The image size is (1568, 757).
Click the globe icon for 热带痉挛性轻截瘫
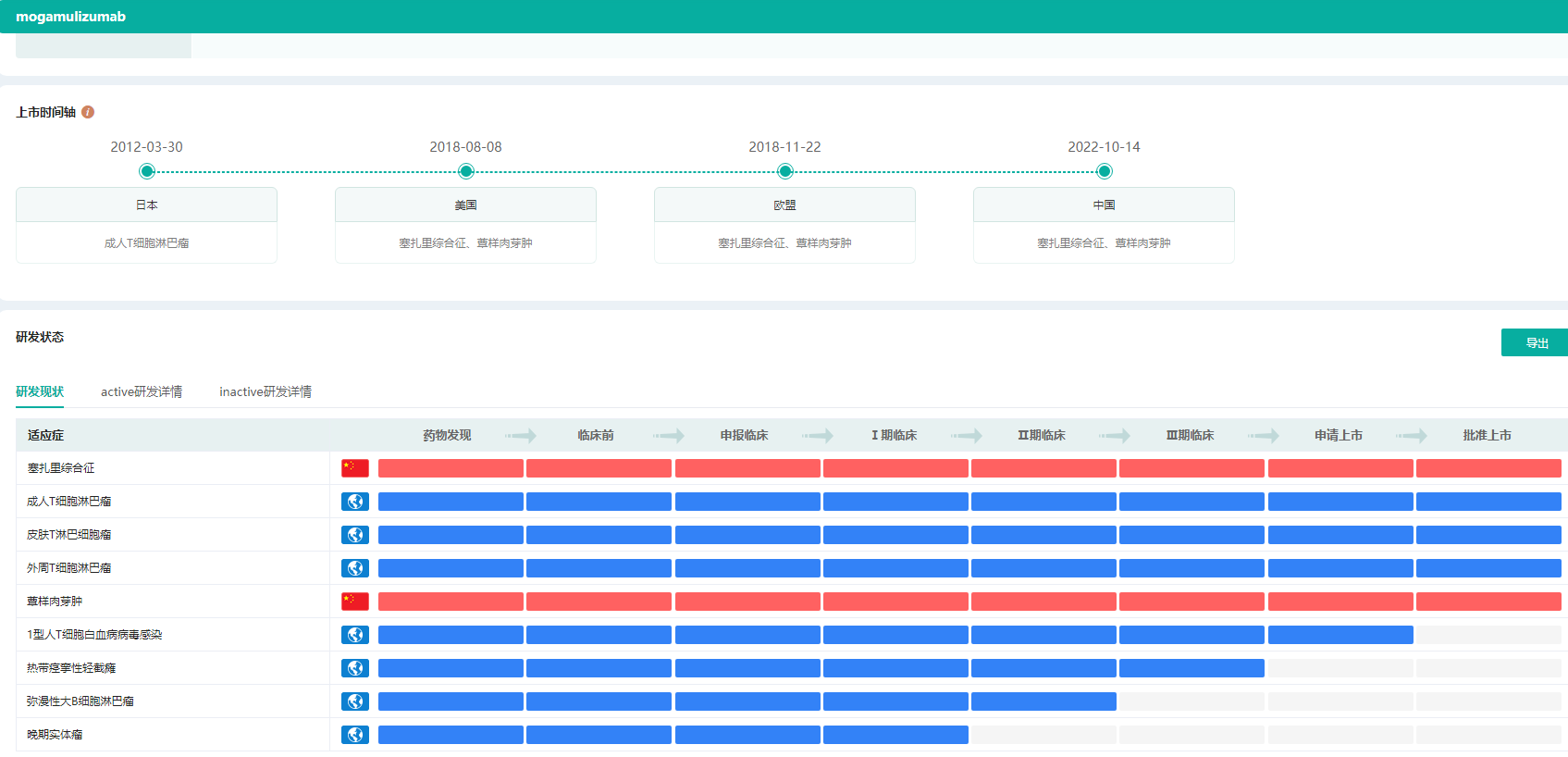point(355,668)
